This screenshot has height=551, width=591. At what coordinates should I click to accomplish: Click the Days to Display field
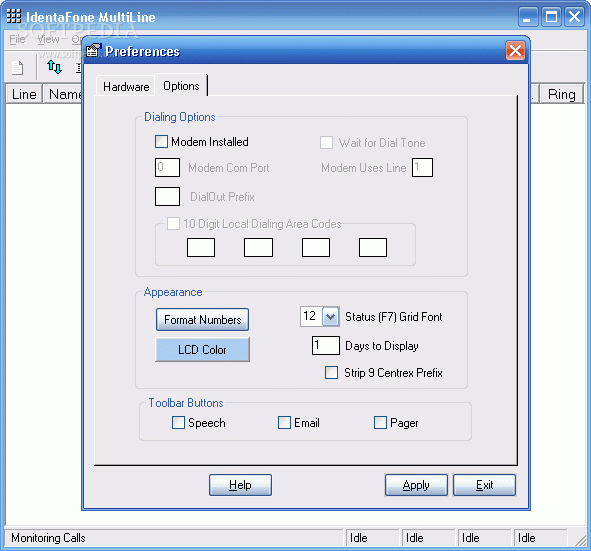326,345
